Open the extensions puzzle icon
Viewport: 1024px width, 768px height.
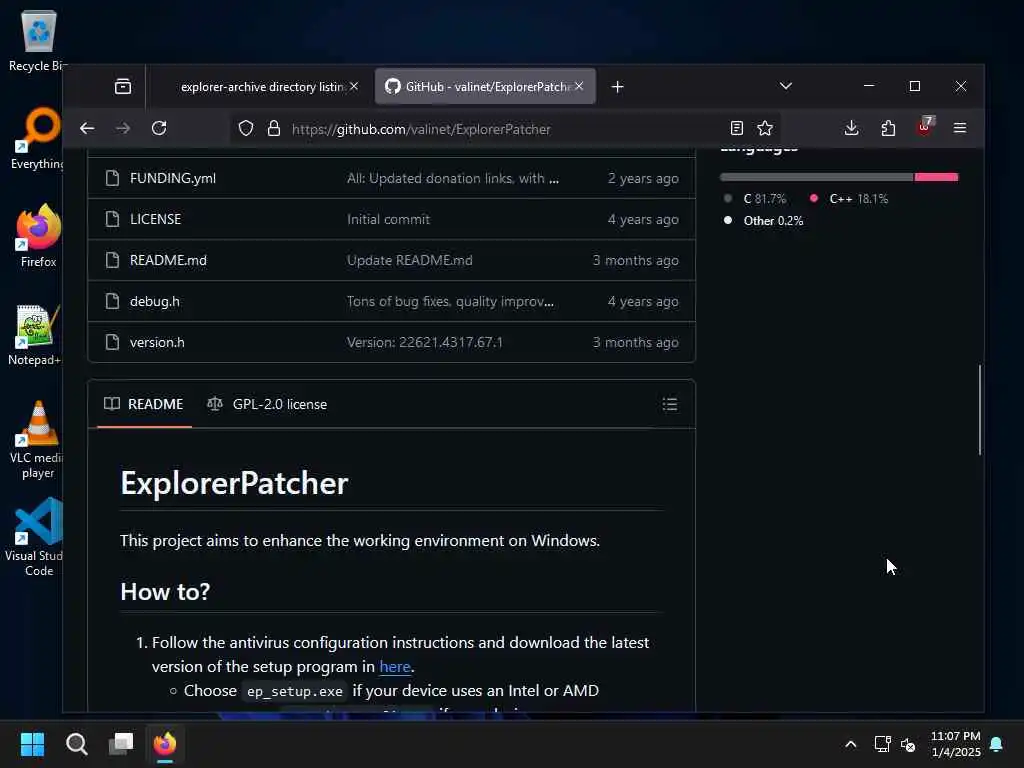(x=888, y=129)
